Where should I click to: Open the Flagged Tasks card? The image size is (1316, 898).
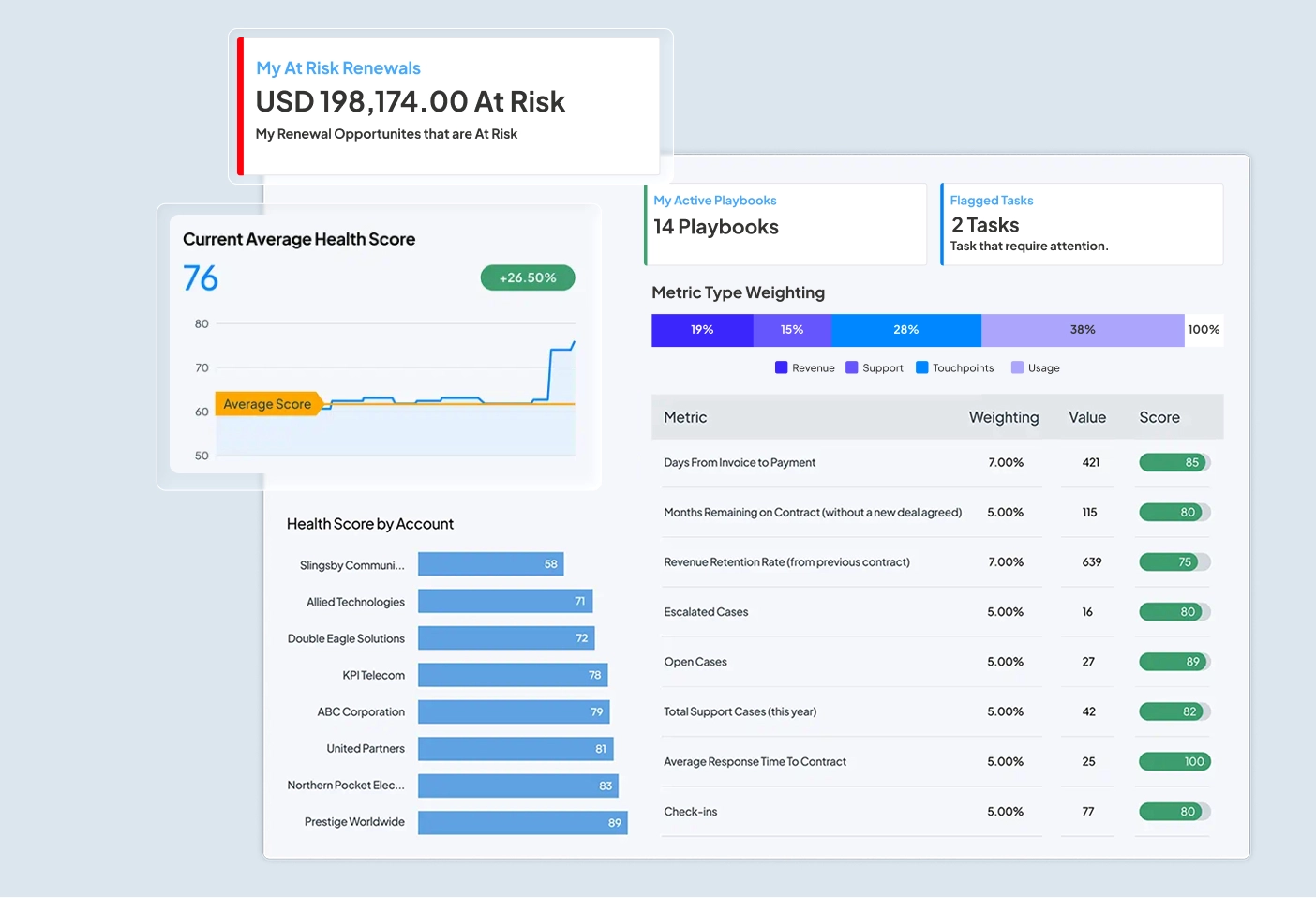[1082, 224]
